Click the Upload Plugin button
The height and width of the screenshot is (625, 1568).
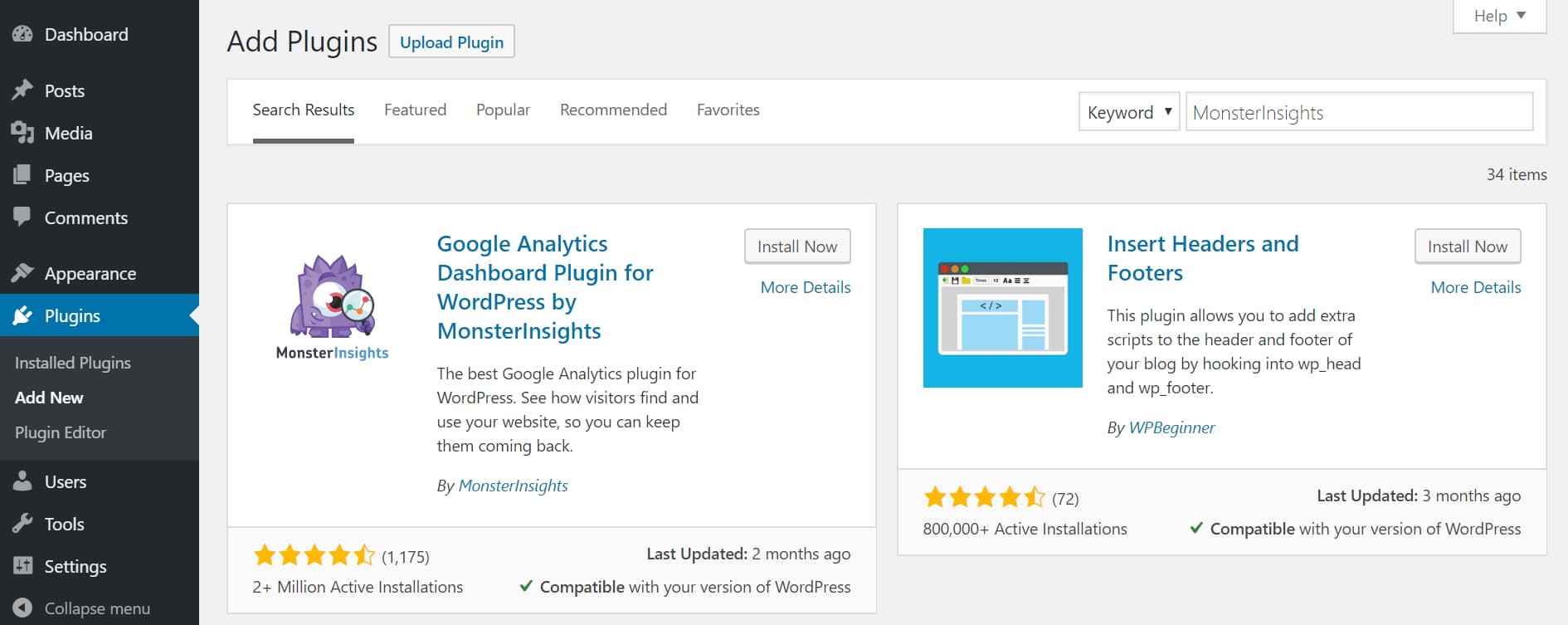[451, 42]
